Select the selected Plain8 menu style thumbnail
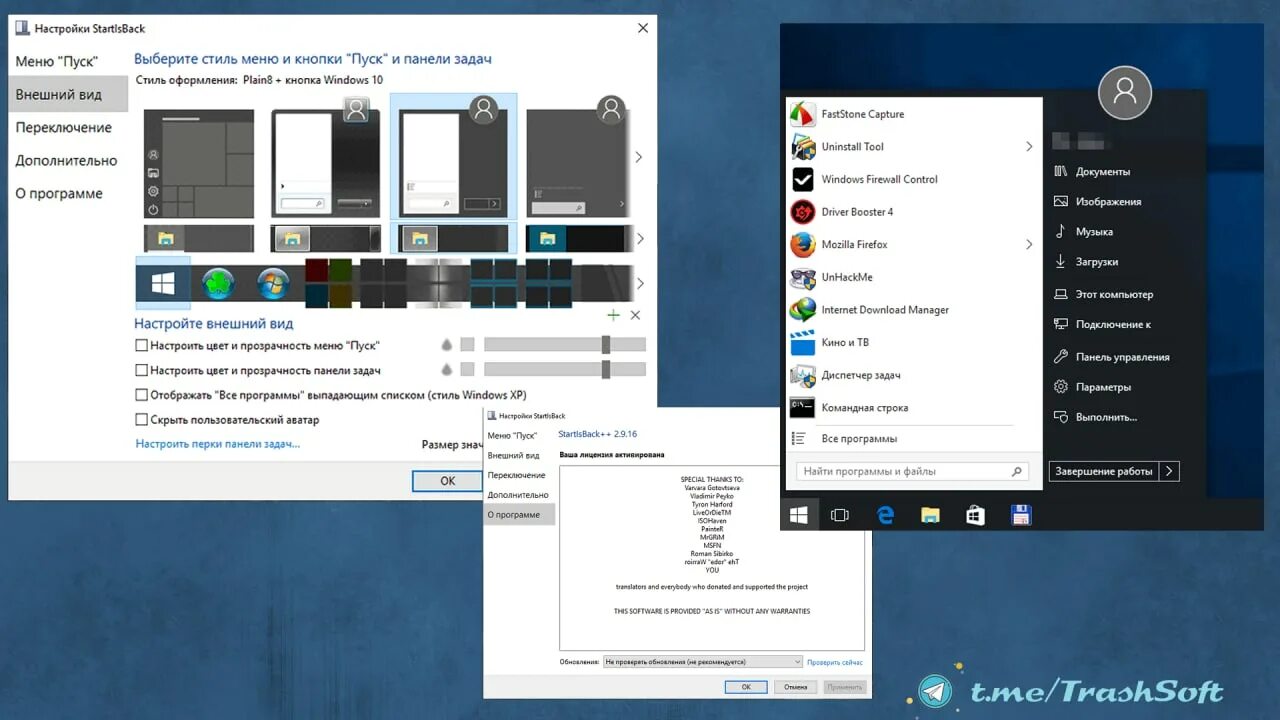1280x720 pixels. tap(454, 156)
